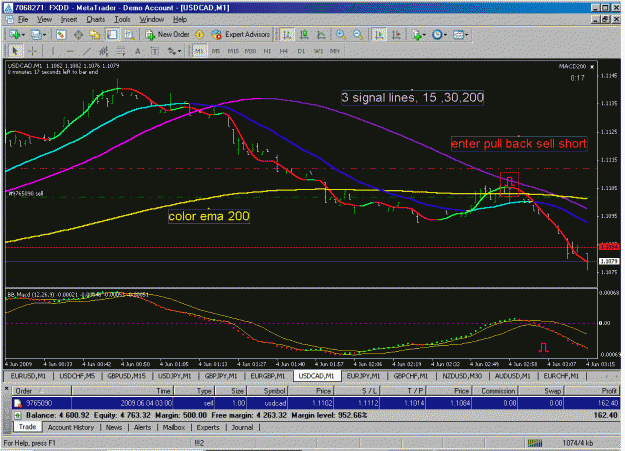This screenshot has height=451, width=625.
Task: Switch chart to Candlesticks mode
Action: tap(304, 35)
